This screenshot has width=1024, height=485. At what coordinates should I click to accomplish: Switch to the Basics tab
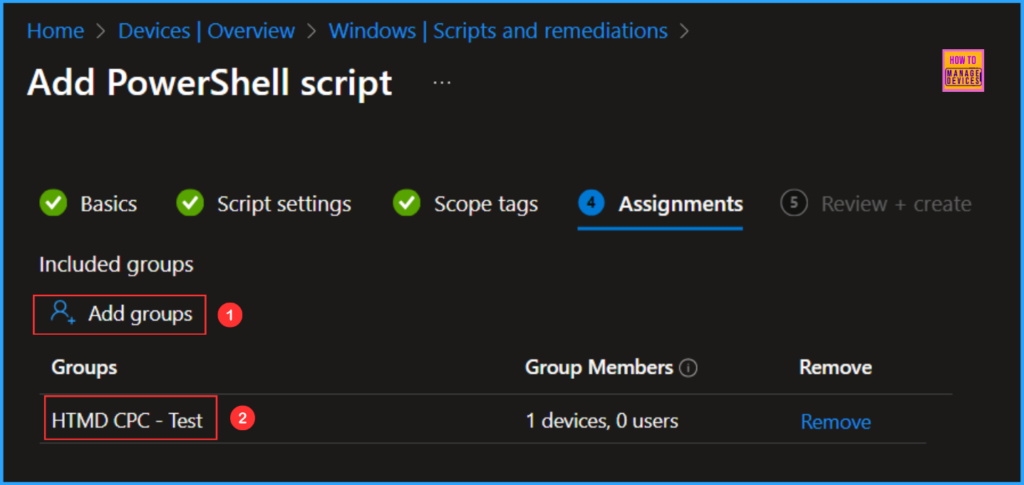pos(108,204)
